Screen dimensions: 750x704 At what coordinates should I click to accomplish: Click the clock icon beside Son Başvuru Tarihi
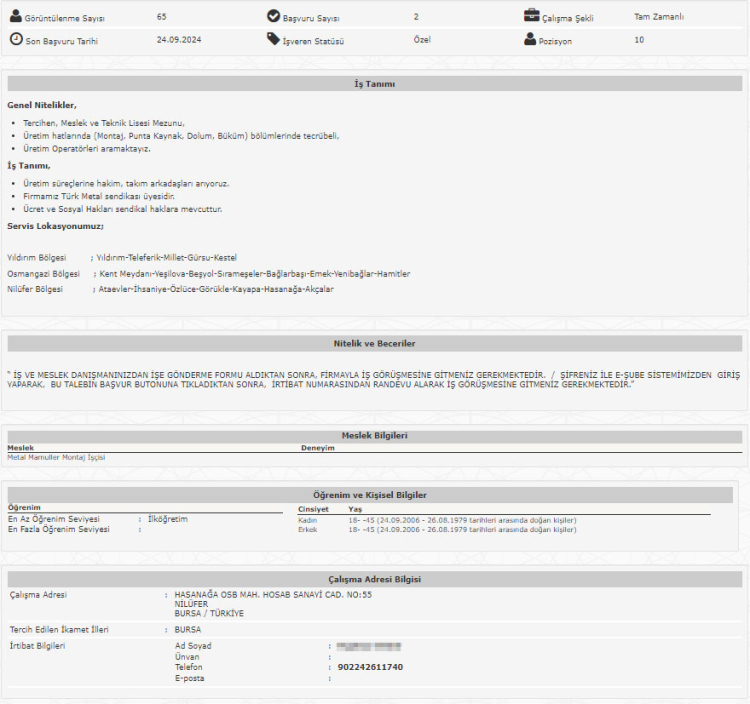click(16, 40)
